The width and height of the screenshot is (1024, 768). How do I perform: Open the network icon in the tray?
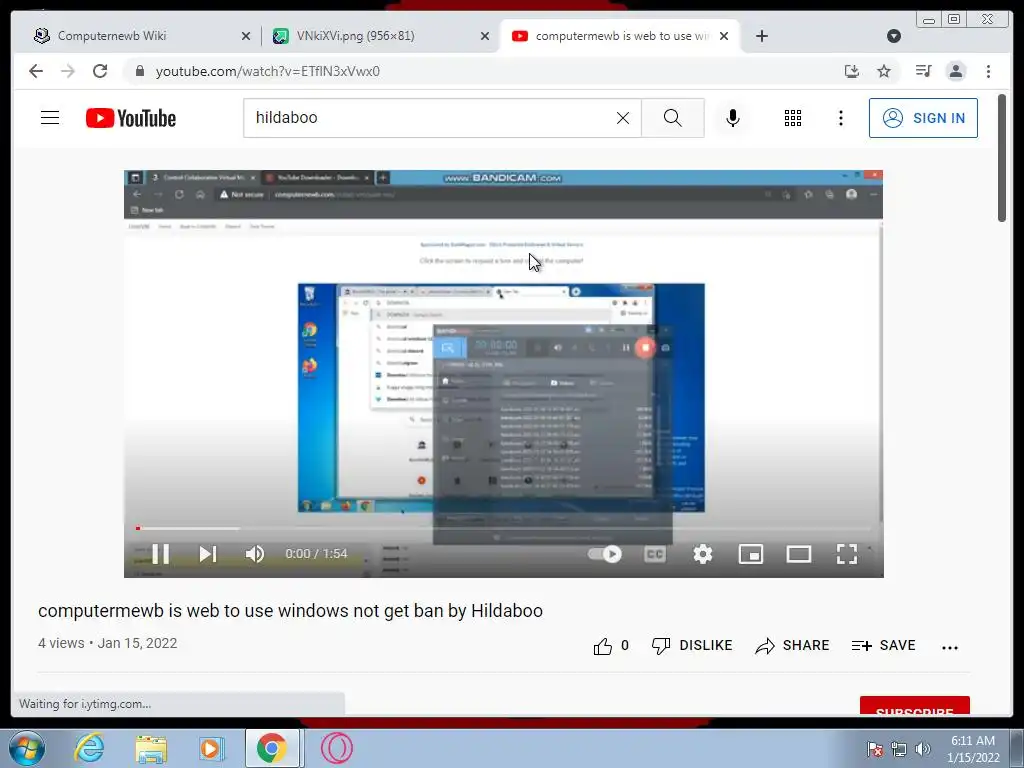pos(899,749)
